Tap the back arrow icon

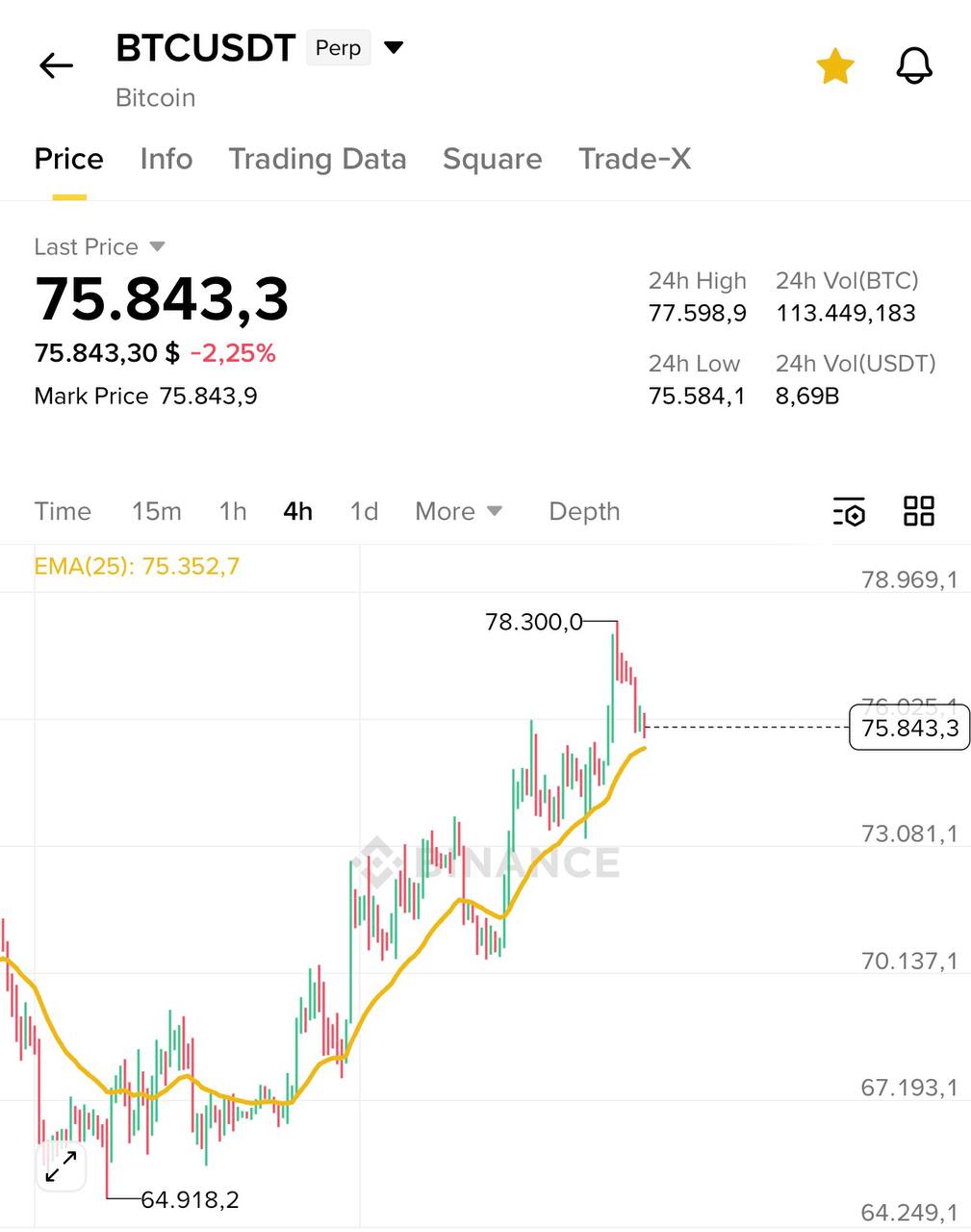pyautogui.click(x=56, y=65)
